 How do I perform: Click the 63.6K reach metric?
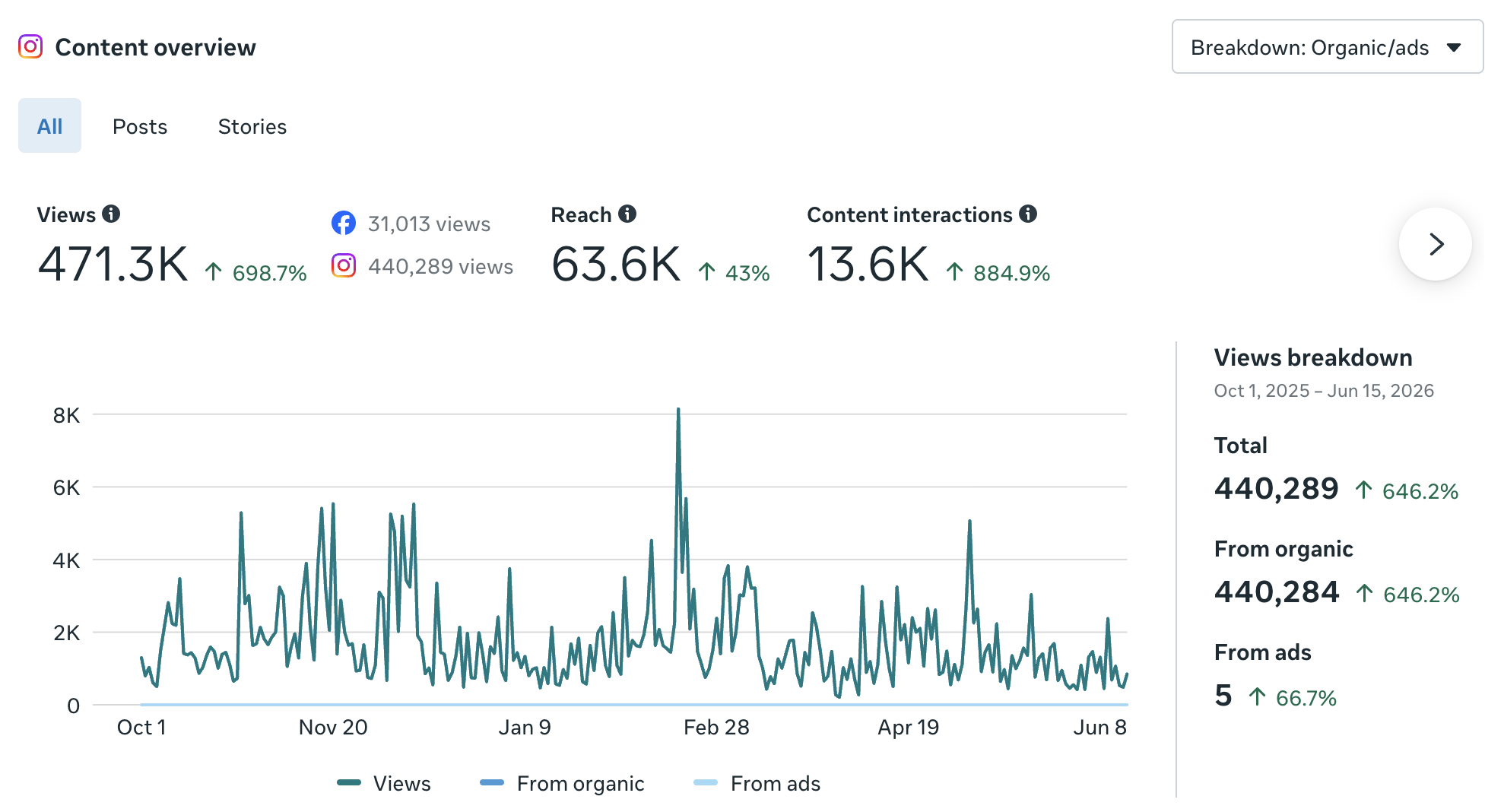(616, 265)
